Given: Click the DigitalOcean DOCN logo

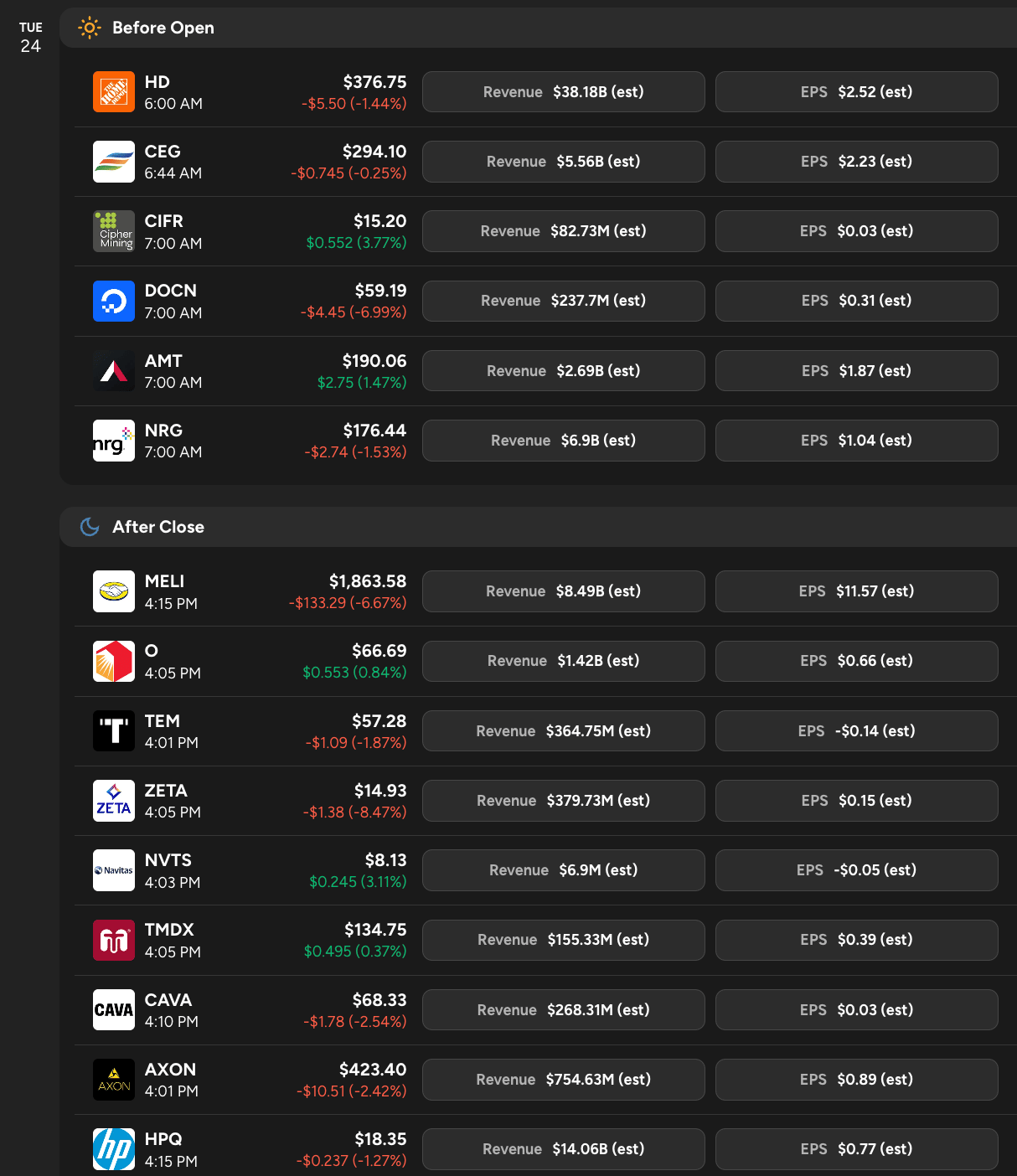Looking at the screenshot, I should point(114,301).
